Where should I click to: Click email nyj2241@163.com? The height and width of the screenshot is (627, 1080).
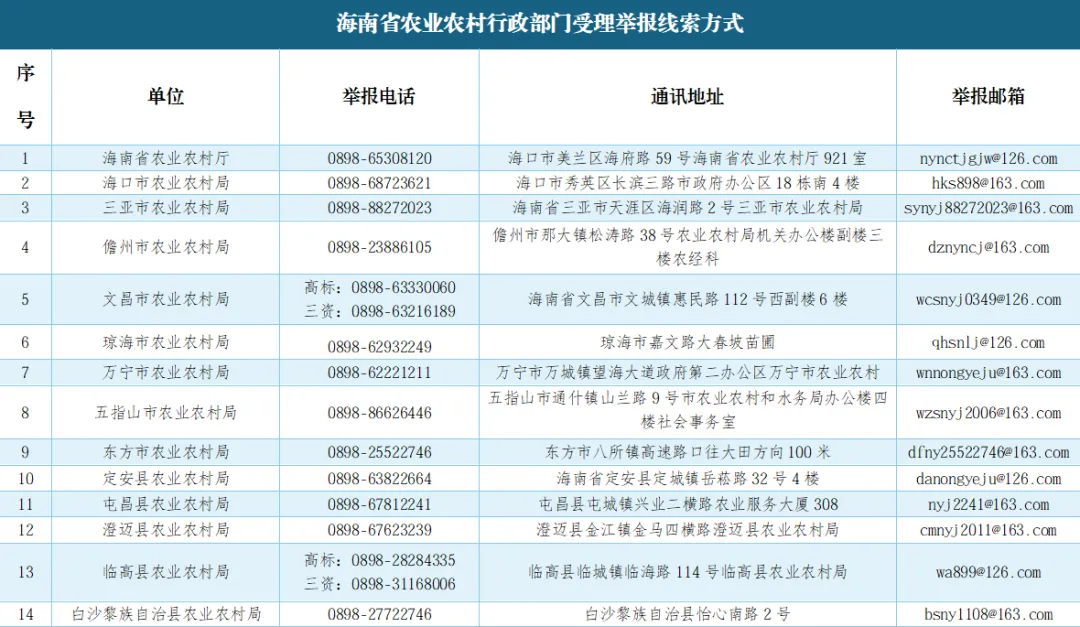click(988, 504)
